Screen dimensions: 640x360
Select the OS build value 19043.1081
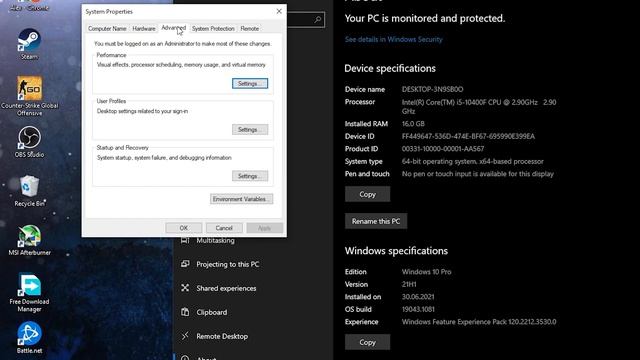(x=418, y=309)
